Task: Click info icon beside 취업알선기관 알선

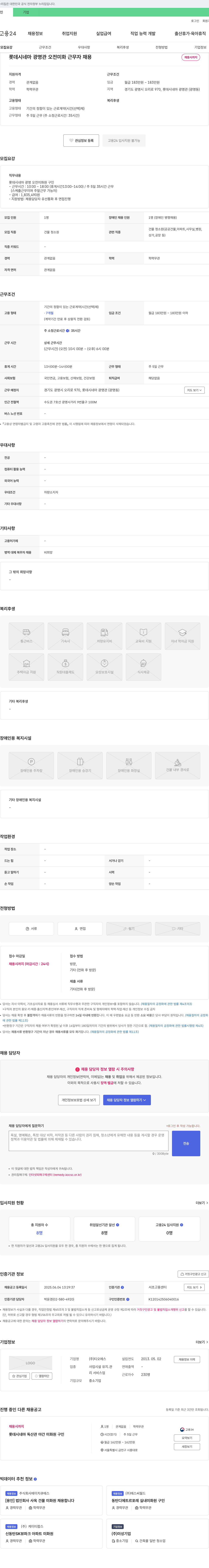Action: (118, 1225)
